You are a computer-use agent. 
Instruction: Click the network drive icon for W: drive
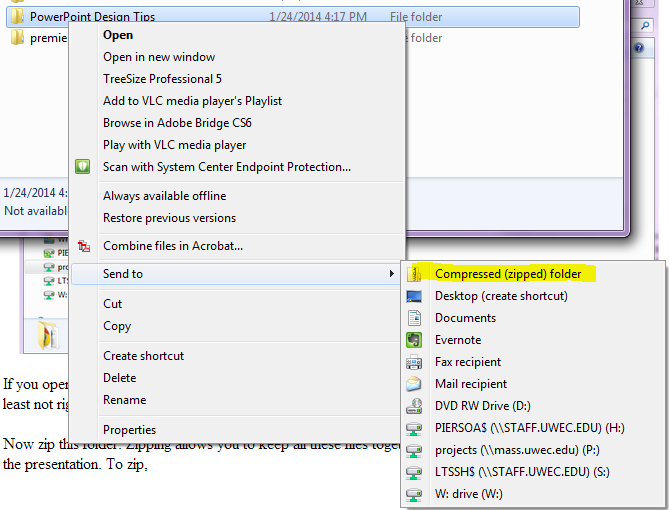coord(414,495)
